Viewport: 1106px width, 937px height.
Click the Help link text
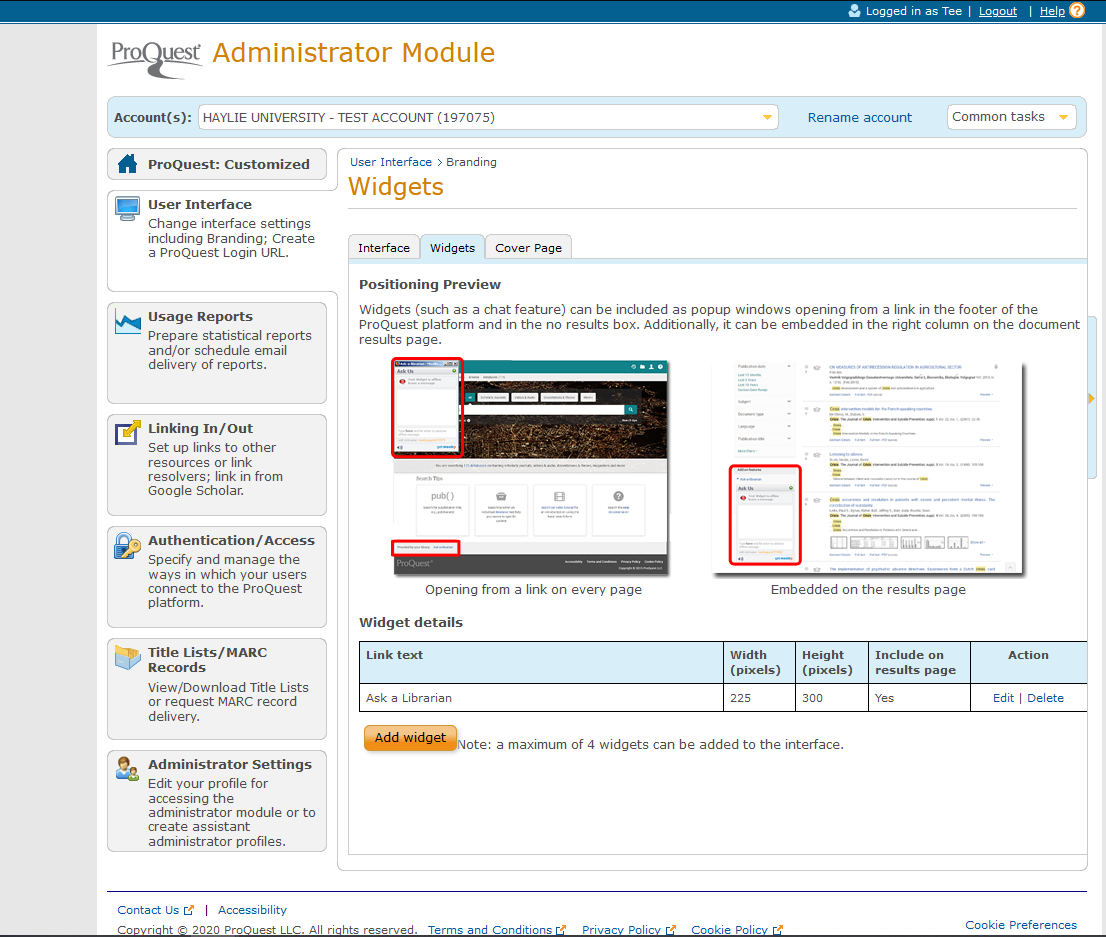tap(1052, 11)
